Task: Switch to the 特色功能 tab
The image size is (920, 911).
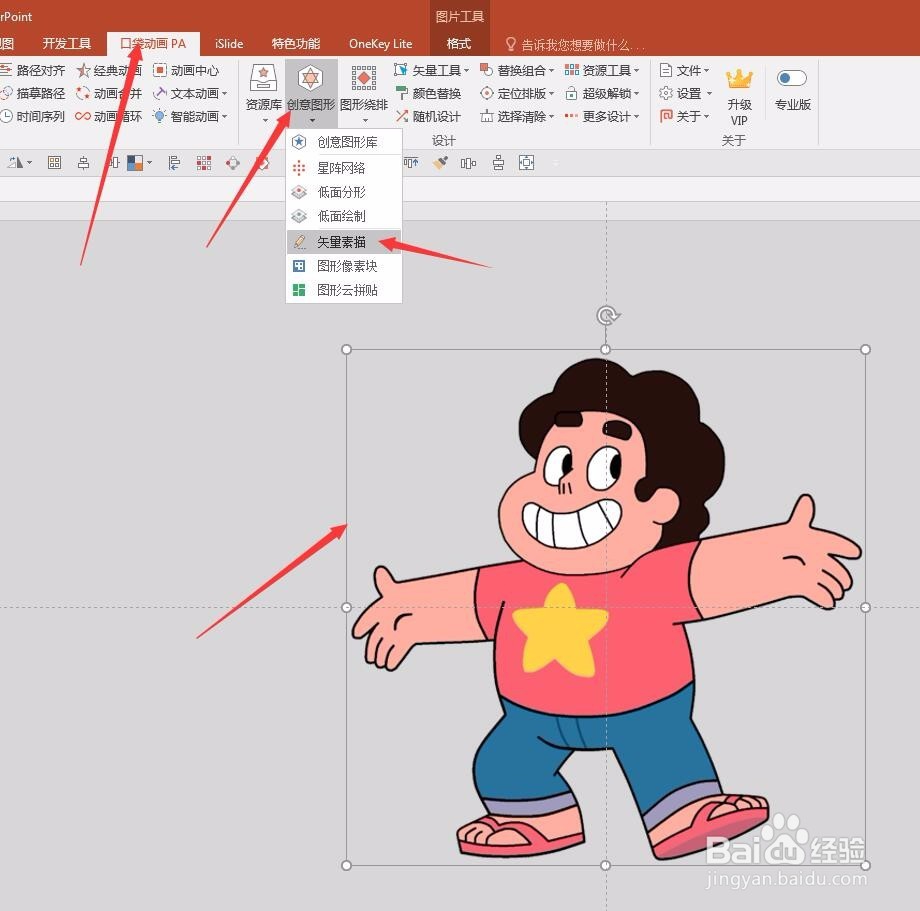Action: [296, 43]
